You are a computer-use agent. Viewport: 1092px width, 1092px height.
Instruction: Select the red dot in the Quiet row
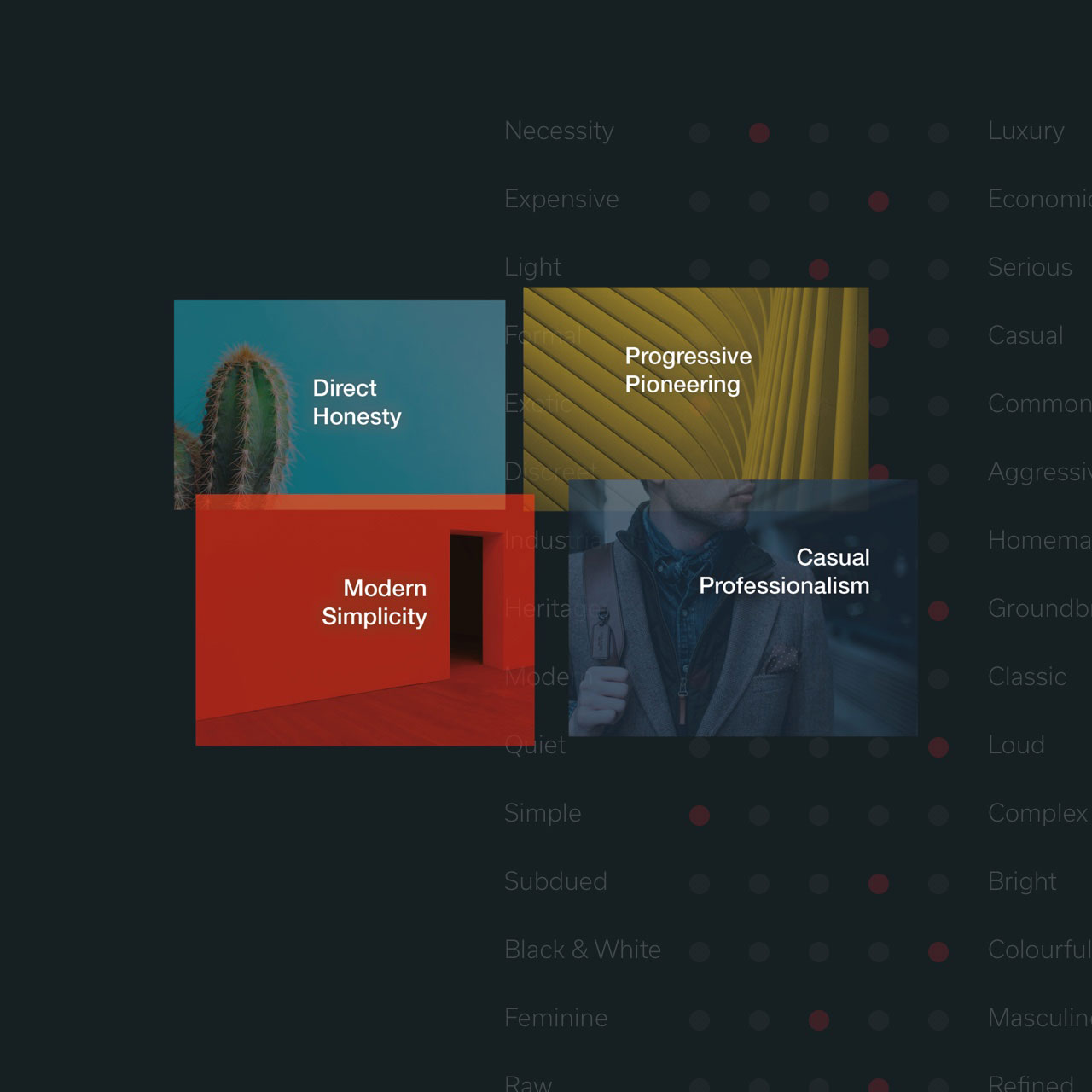(938, 746)
